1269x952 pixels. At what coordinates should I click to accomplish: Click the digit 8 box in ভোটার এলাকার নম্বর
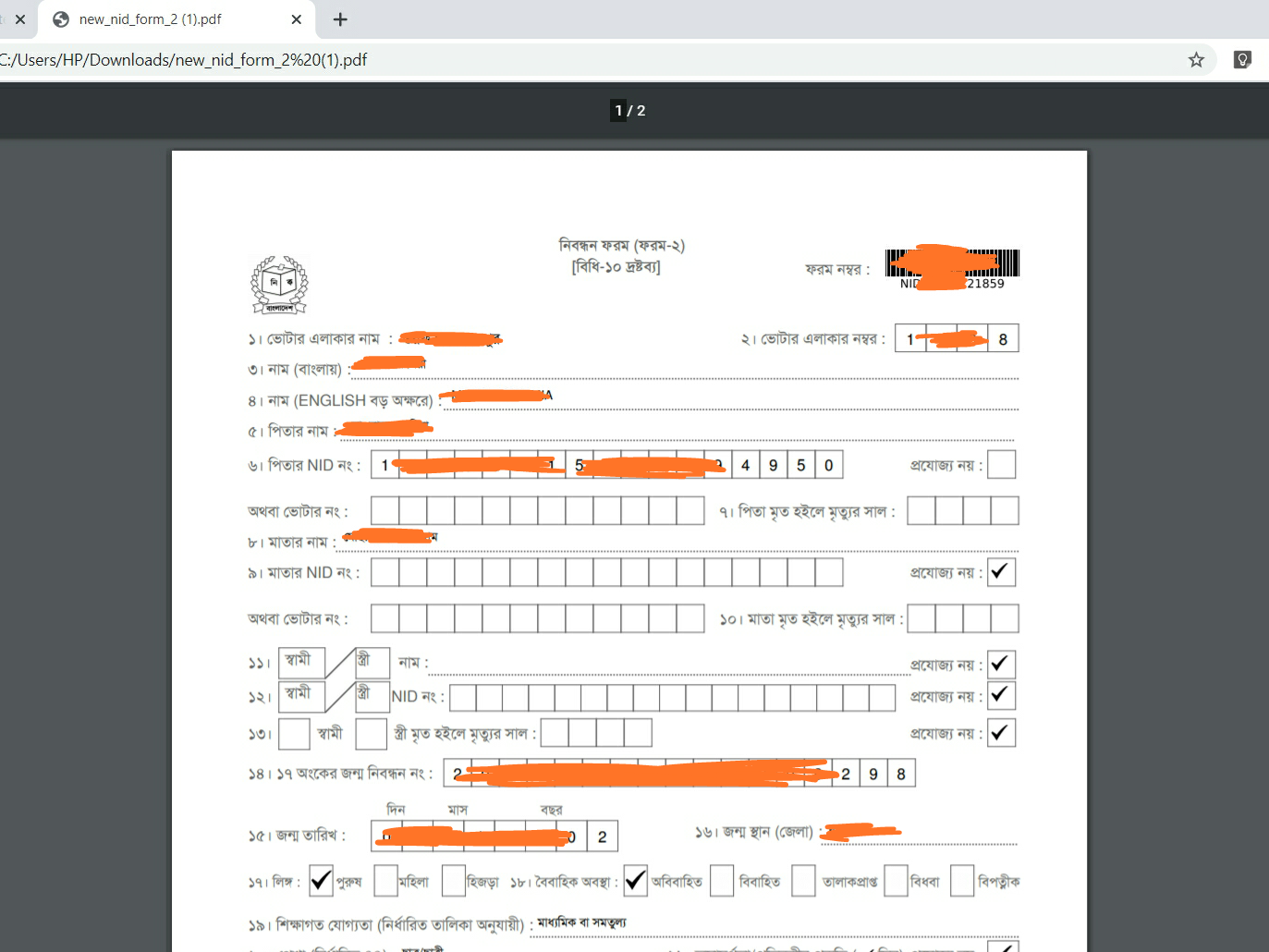(1003, 338)
